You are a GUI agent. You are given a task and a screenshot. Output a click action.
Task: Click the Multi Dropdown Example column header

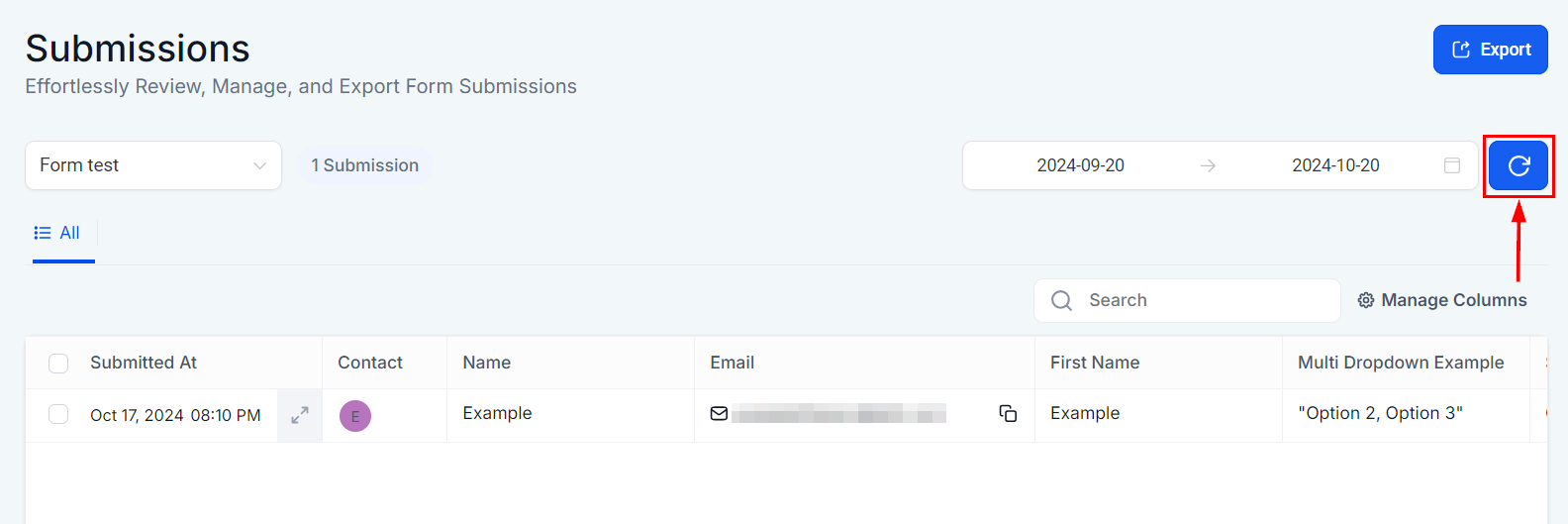tap(1401, 363)
